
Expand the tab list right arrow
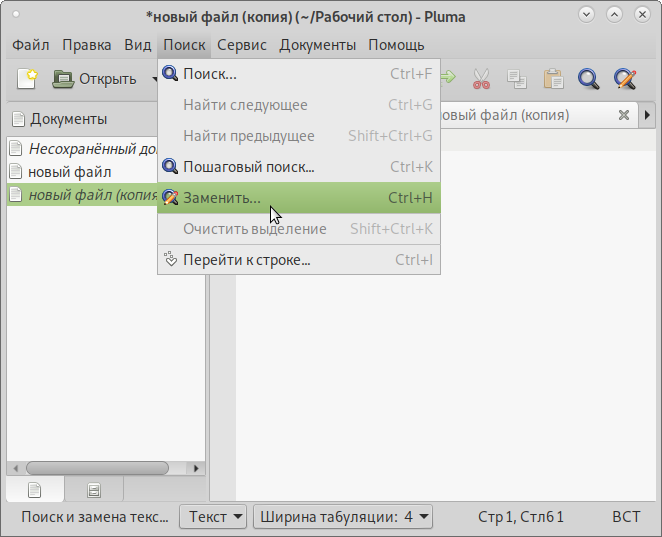click(x=647, y=115)
